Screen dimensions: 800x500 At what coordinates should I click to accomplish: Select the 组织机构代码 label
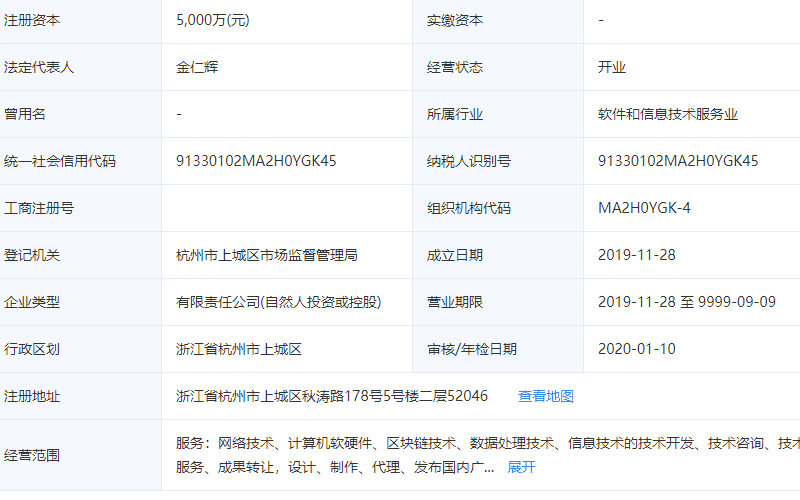(x=468, y=208)
